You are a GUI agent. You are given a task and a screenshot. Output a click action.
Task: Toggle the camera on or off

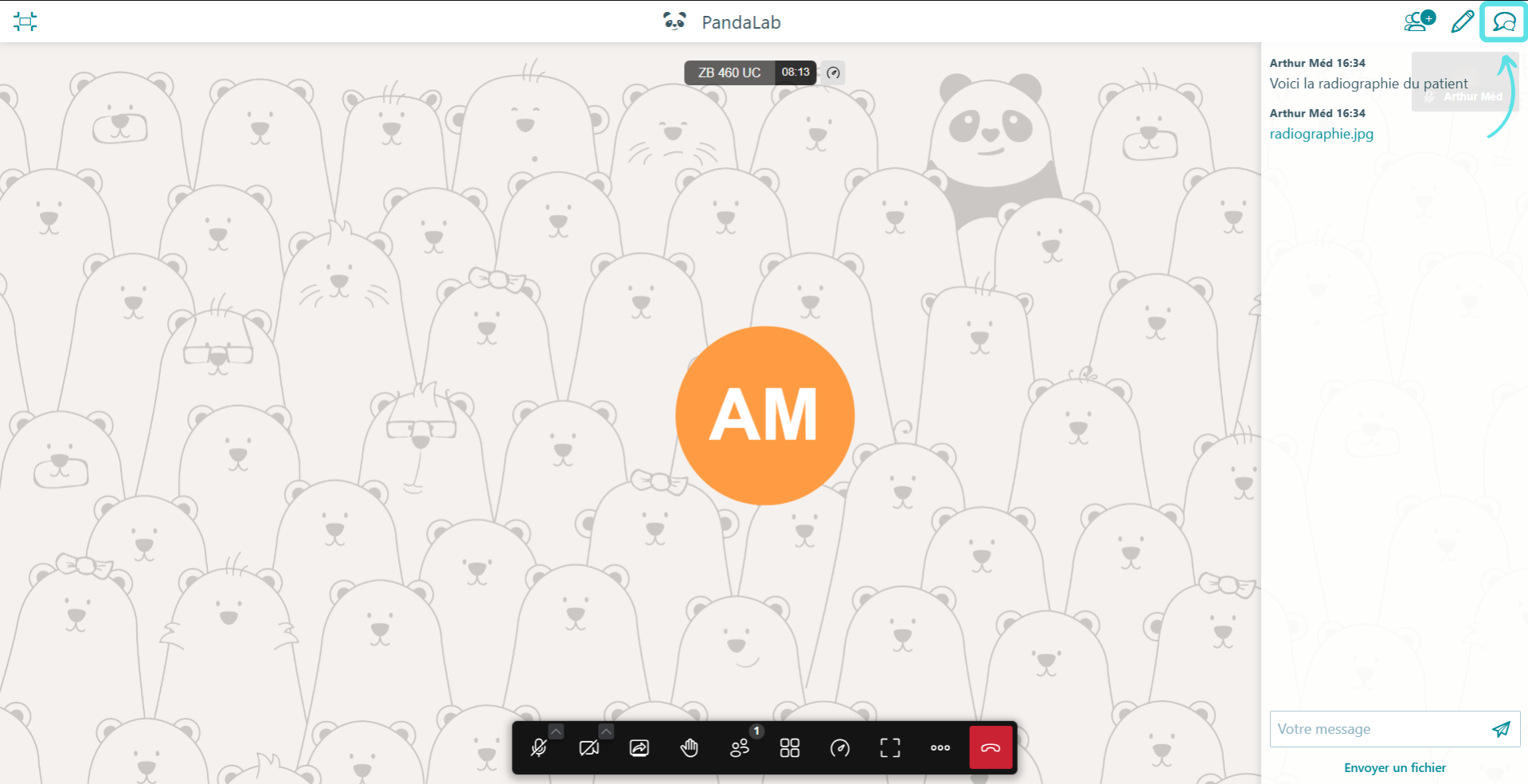[x=589, y=748]
